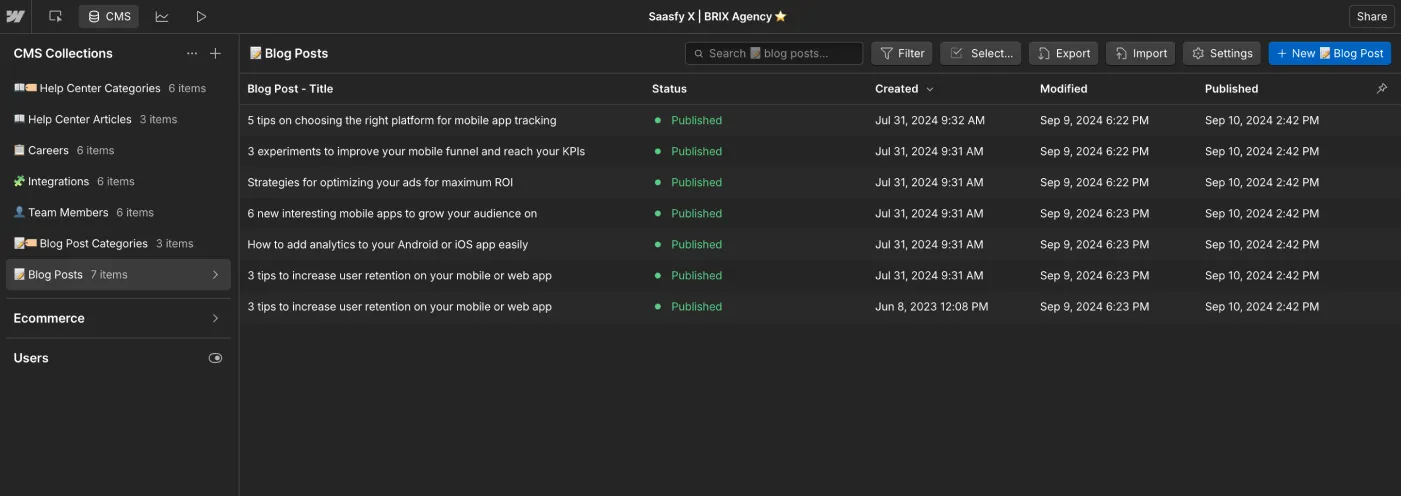
Task: Toggle the Users switch
Action: tap(215, 358)
